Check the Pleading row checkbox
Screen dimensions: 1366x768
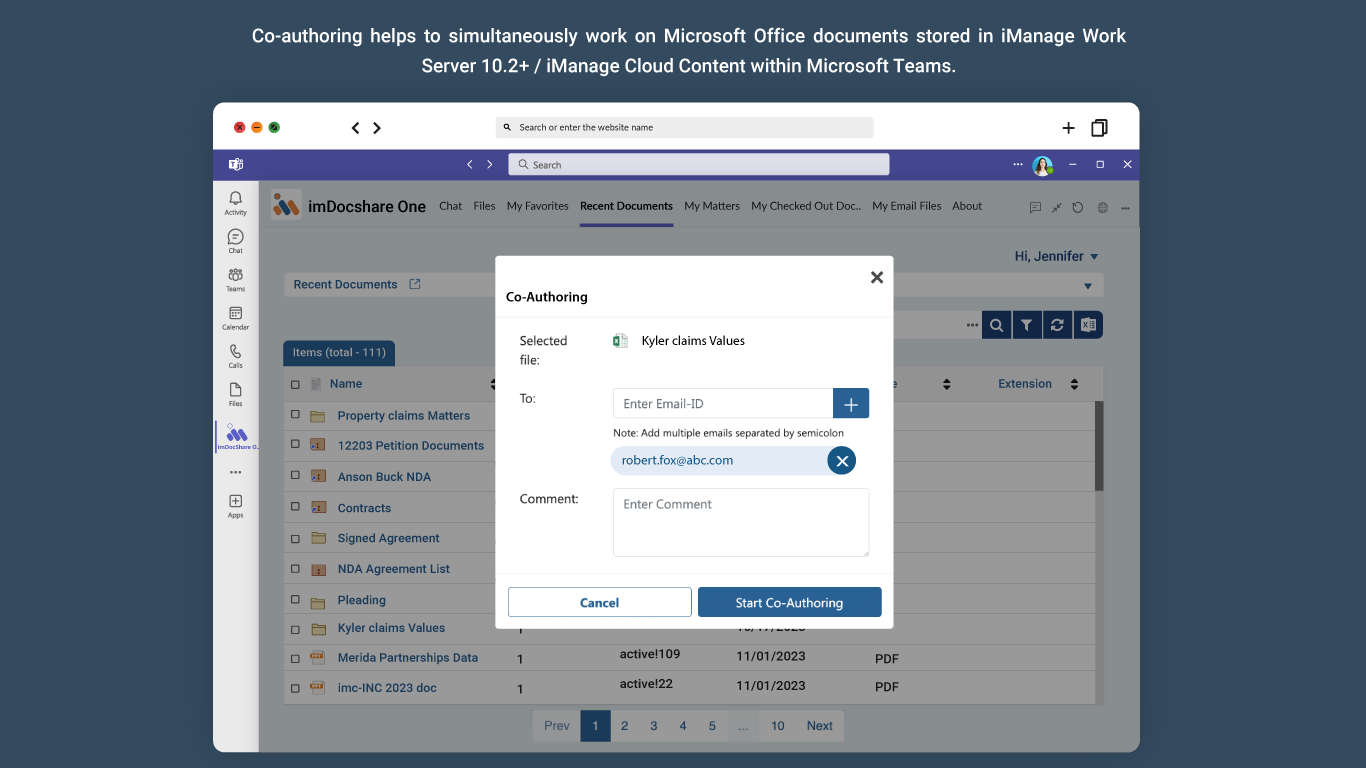[295, 600]
